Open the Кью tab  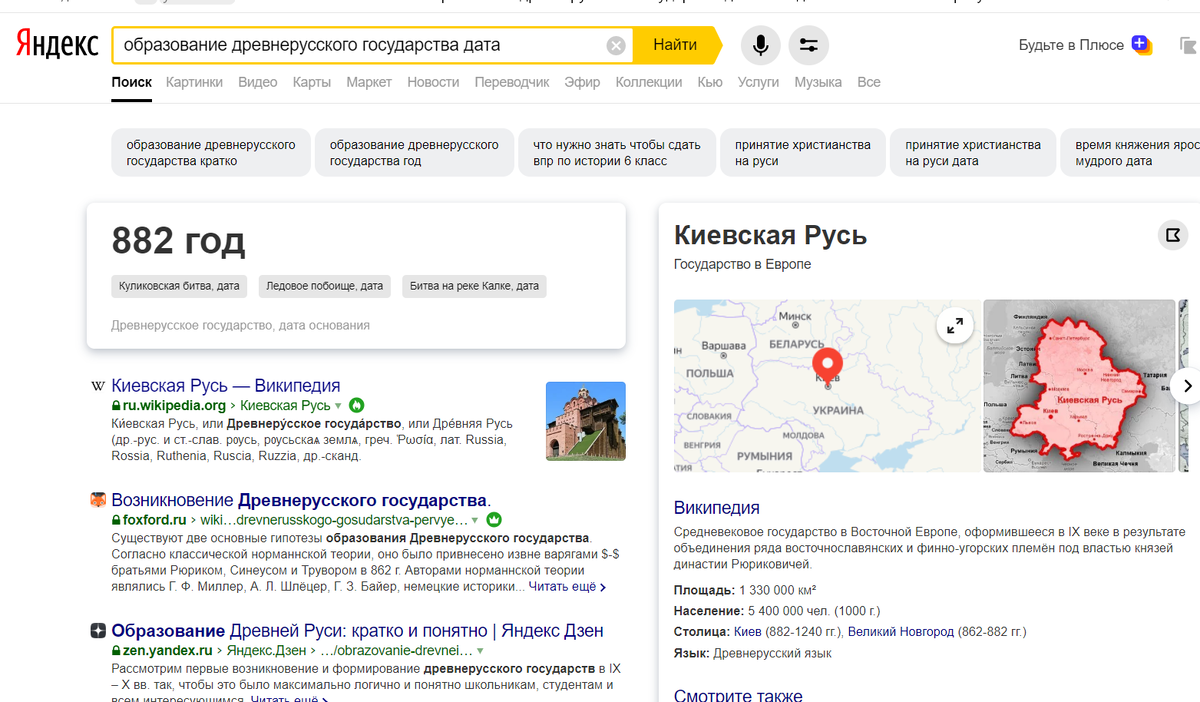[x=710, y=82]
